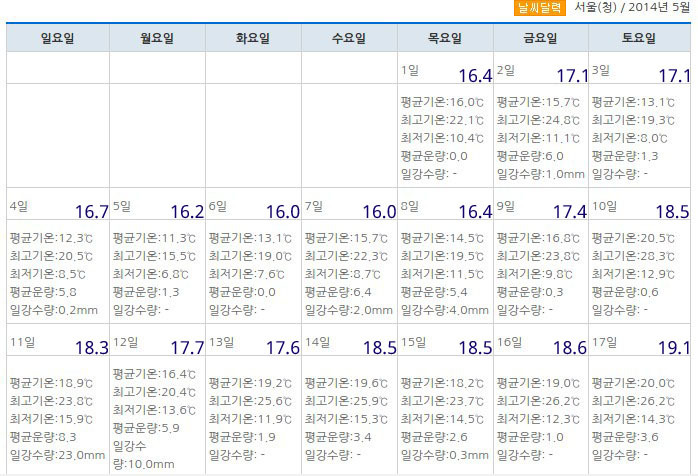Click the 19.1 value on 17일
This screenshot has width=698, height=476.
[x=674, y=348]
